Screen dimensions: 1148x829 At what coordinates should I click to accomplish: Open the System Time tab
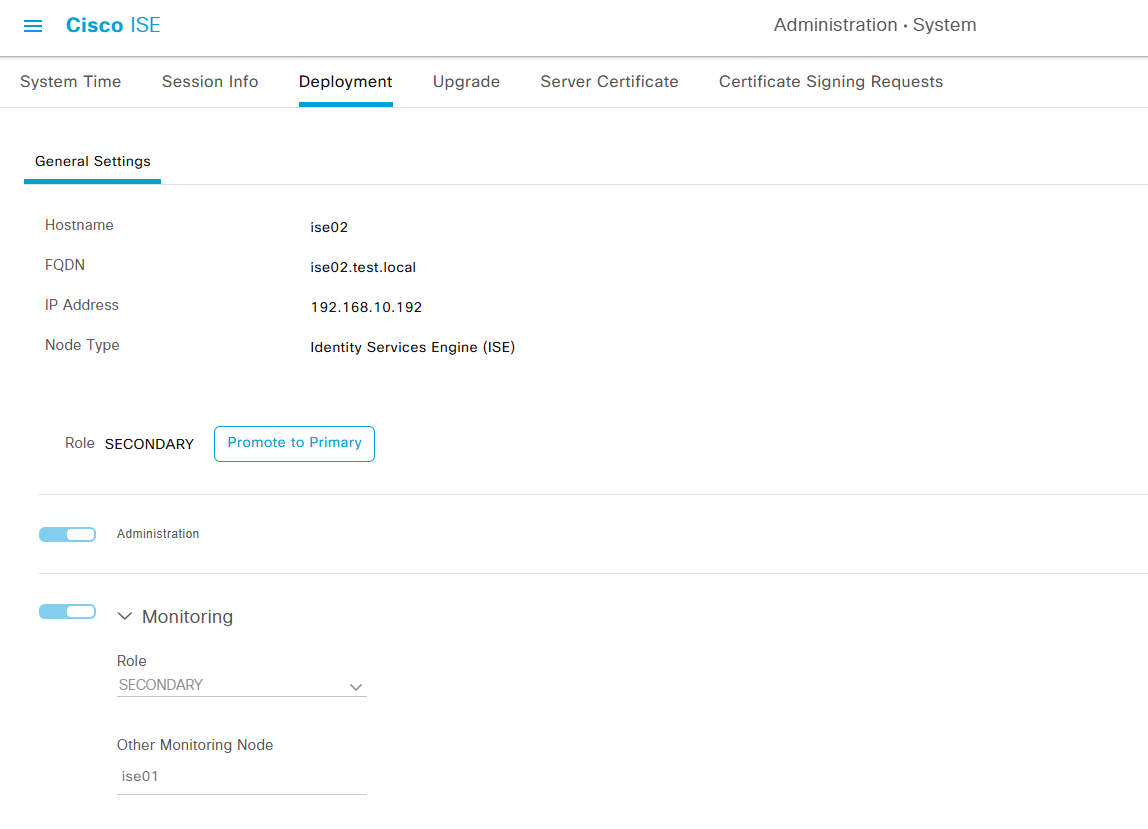70,81
